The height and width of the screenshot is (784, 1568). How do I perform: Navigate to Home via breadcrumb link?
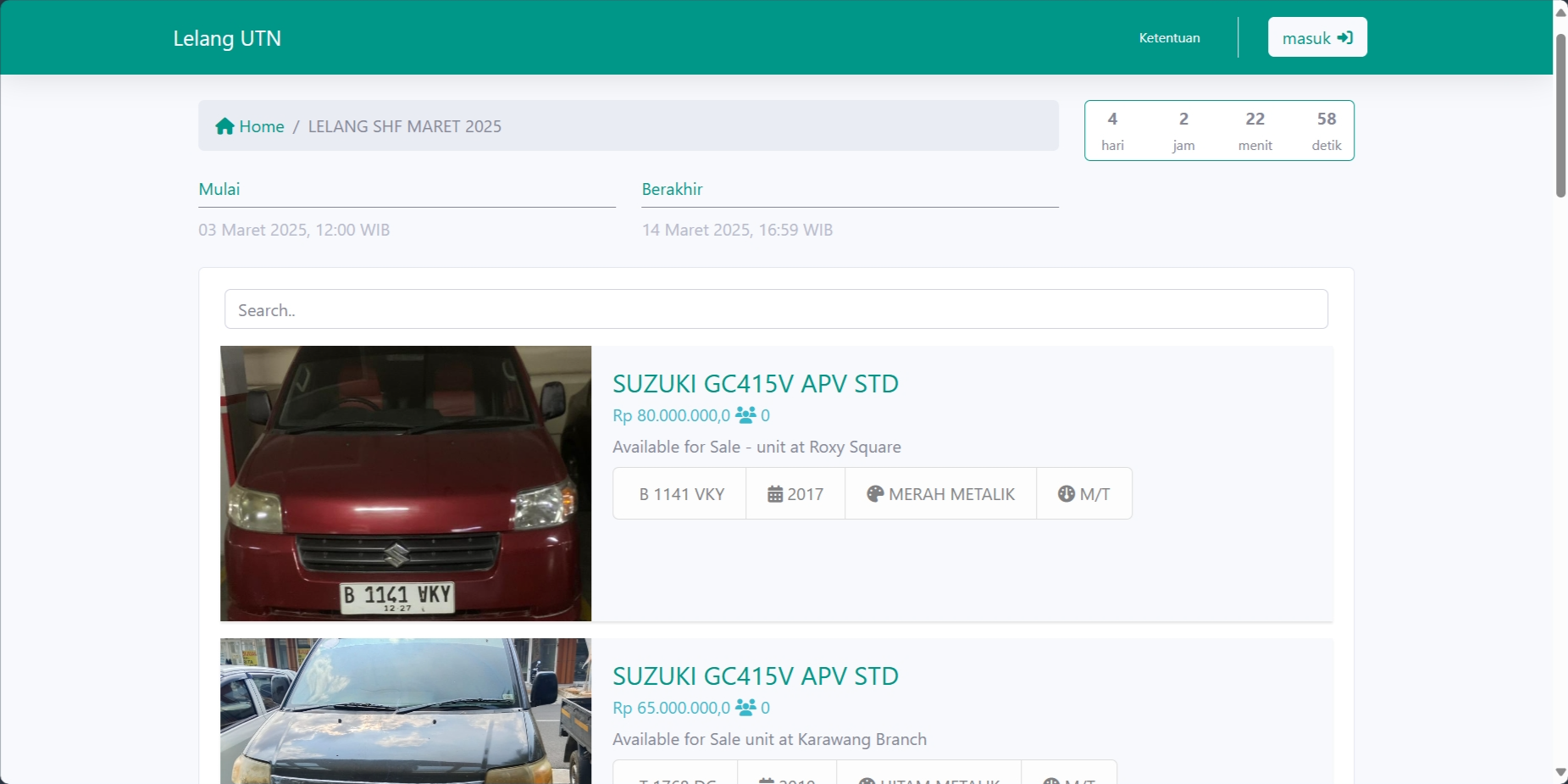[x=262, y=125]
